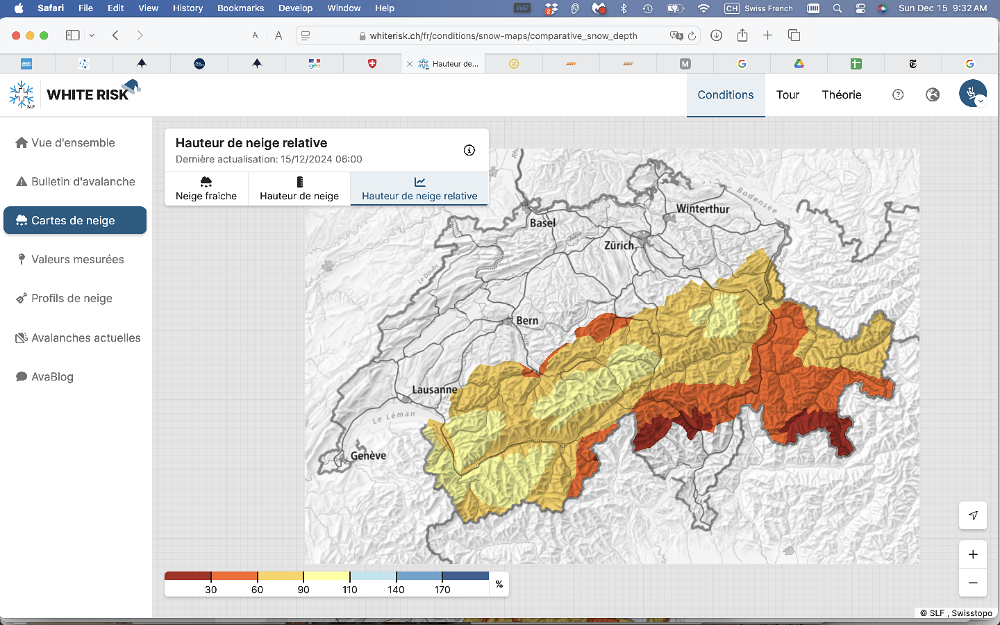Click the dark red legend swatch
Viewport: 1000px width, 625px height.
click(x=188, y=576)
